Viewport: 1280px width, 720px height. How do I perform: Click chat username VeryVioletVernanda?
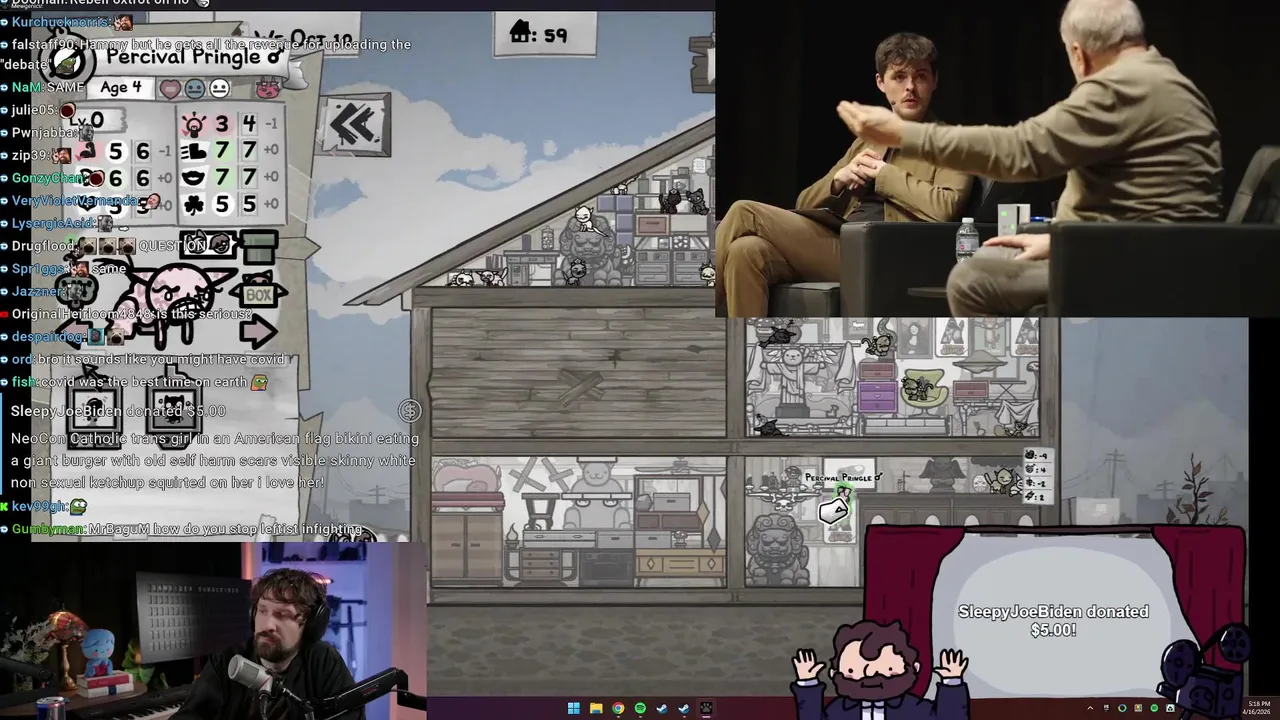tap(75, 200)
